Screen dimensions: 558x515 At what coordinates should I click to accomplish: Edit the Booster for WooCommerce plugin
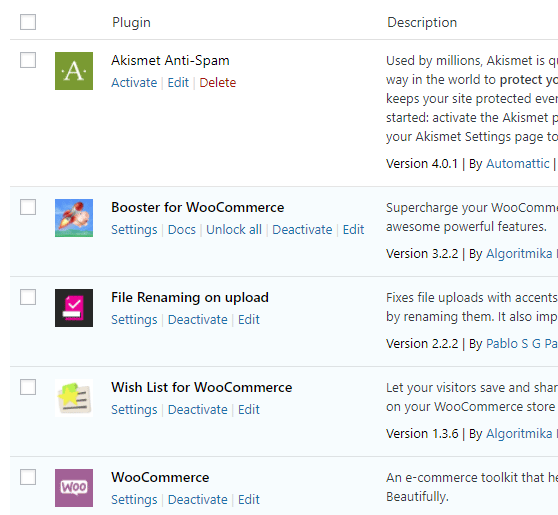click(x=353, y=230)
